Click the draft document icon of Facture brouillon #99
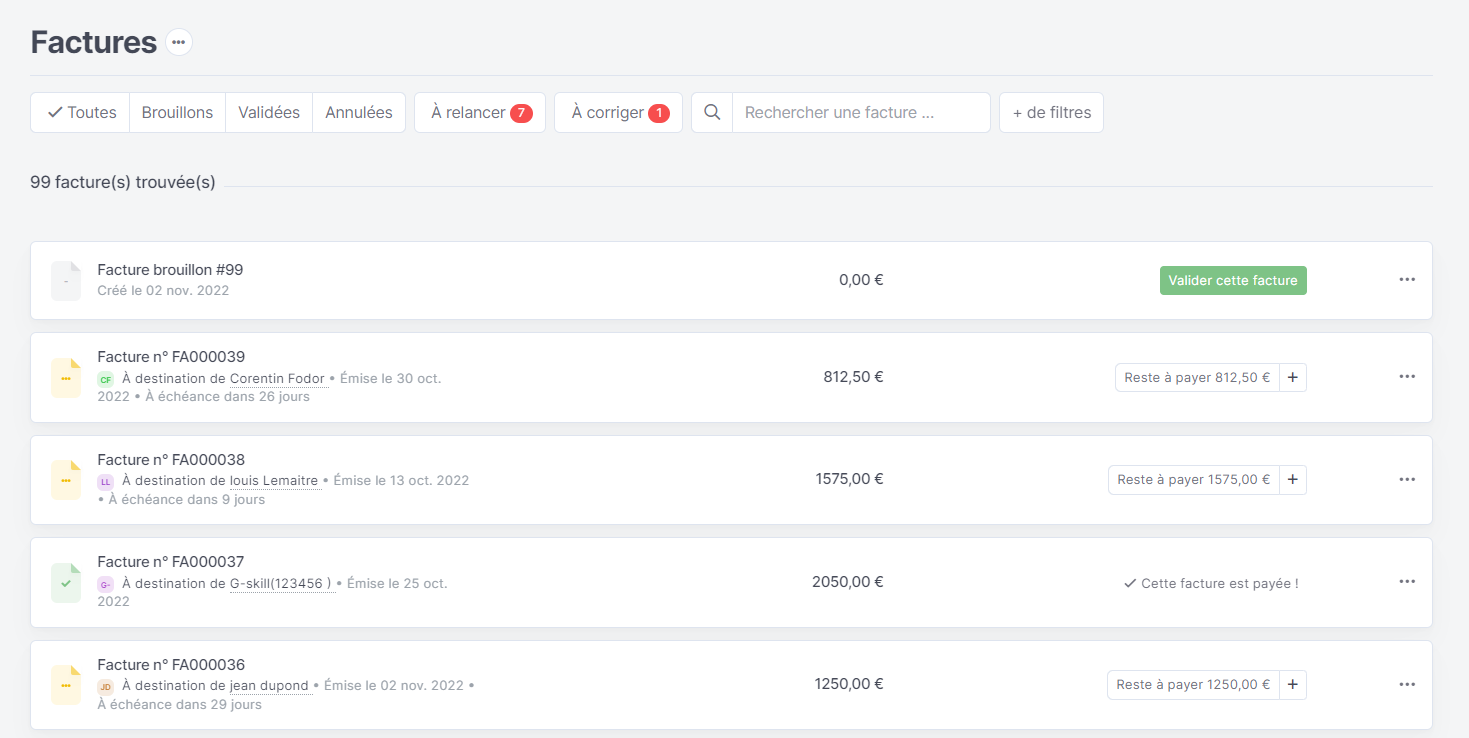Viewport: 1469px width, 738px height. pyautogui.click(x=64, y=280)
